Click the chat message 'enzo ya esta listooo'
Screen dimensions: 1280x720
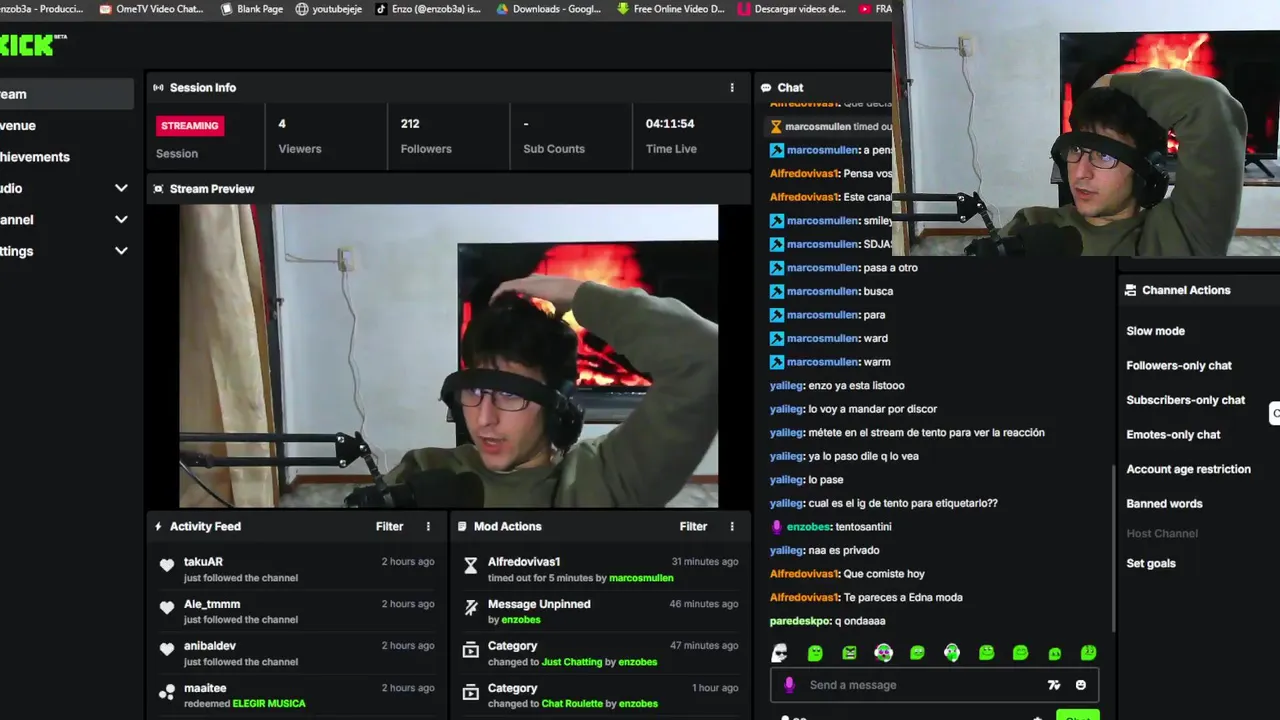pyautogui.click(x=856, y=386)
